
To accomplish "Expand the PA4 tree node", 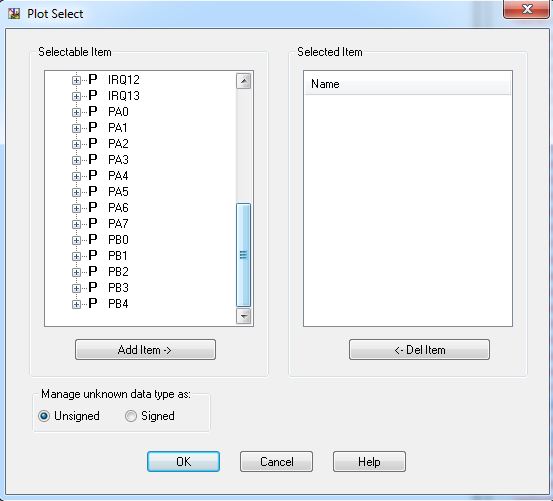I will coord(76,176).
